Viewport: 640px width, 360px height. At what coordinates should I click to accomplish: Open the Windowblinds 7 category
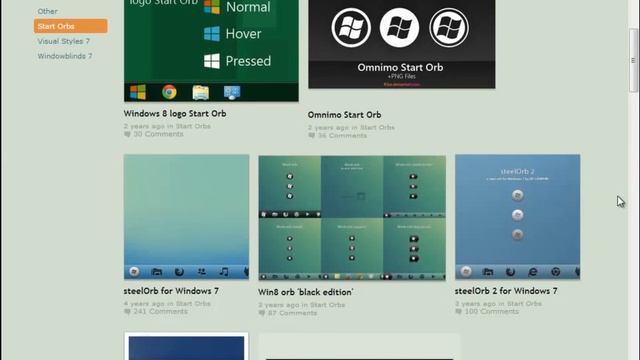(64, 56)
